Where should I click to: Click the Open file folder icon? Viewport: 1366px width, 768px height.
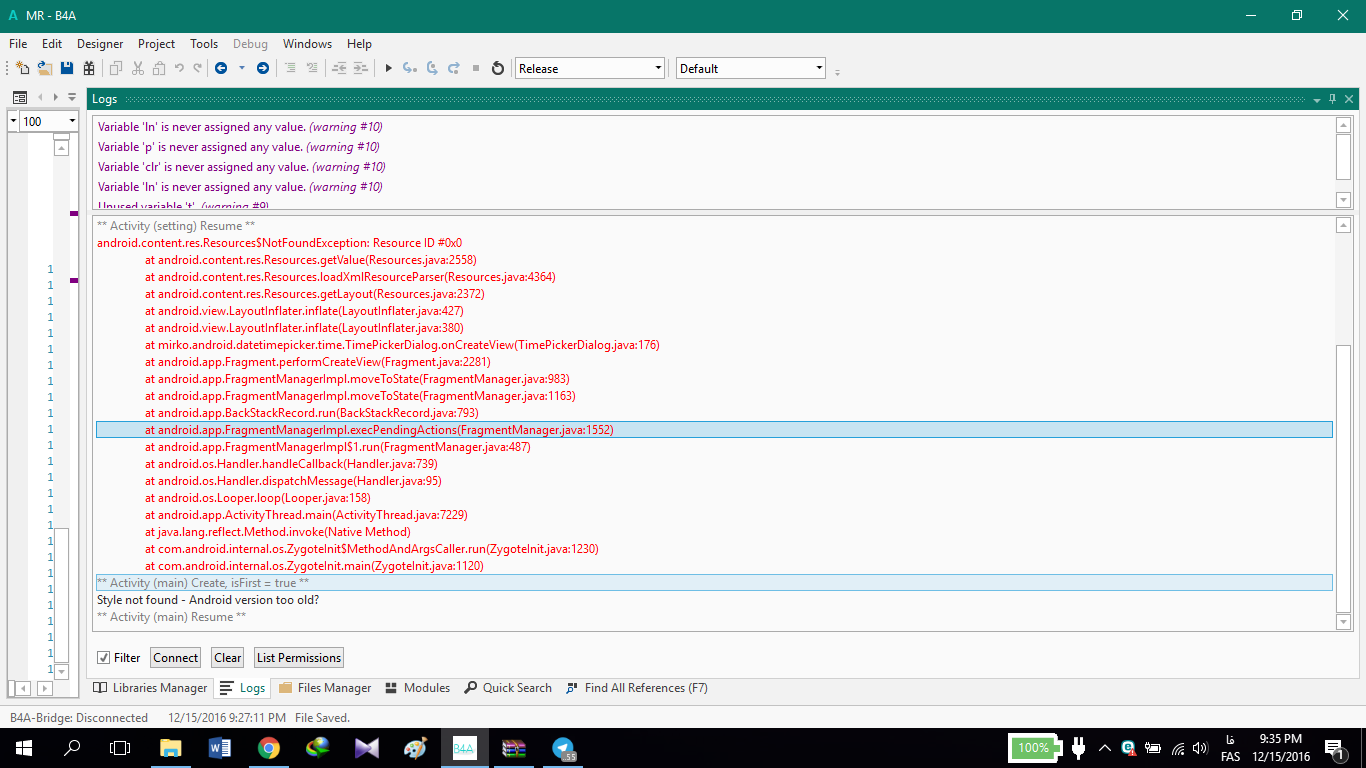[45, 68]
